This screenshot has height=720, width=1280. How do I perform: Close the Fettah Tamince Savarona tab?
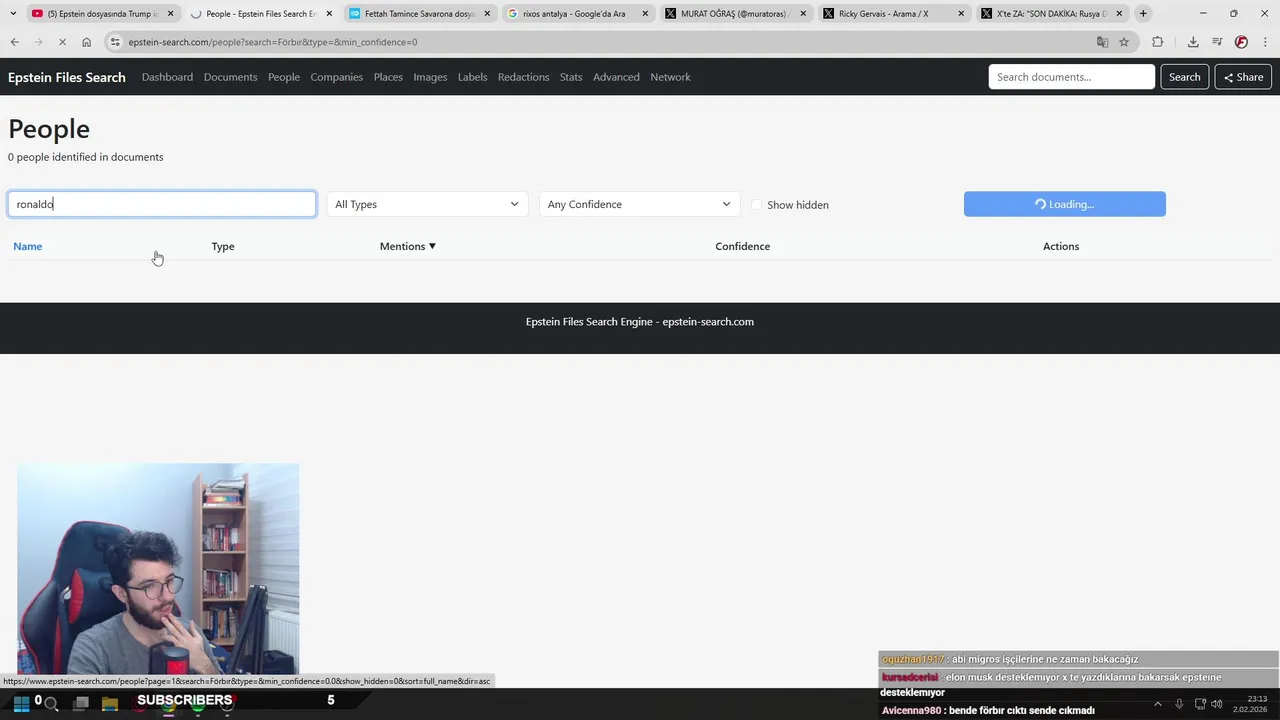click(487, 14)
